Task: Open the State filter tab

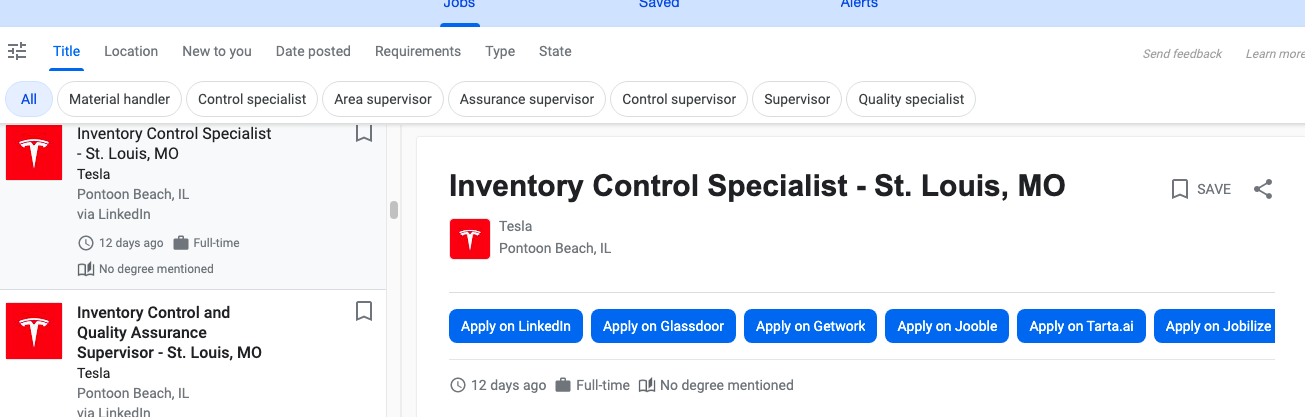Action: pos(555,51)
